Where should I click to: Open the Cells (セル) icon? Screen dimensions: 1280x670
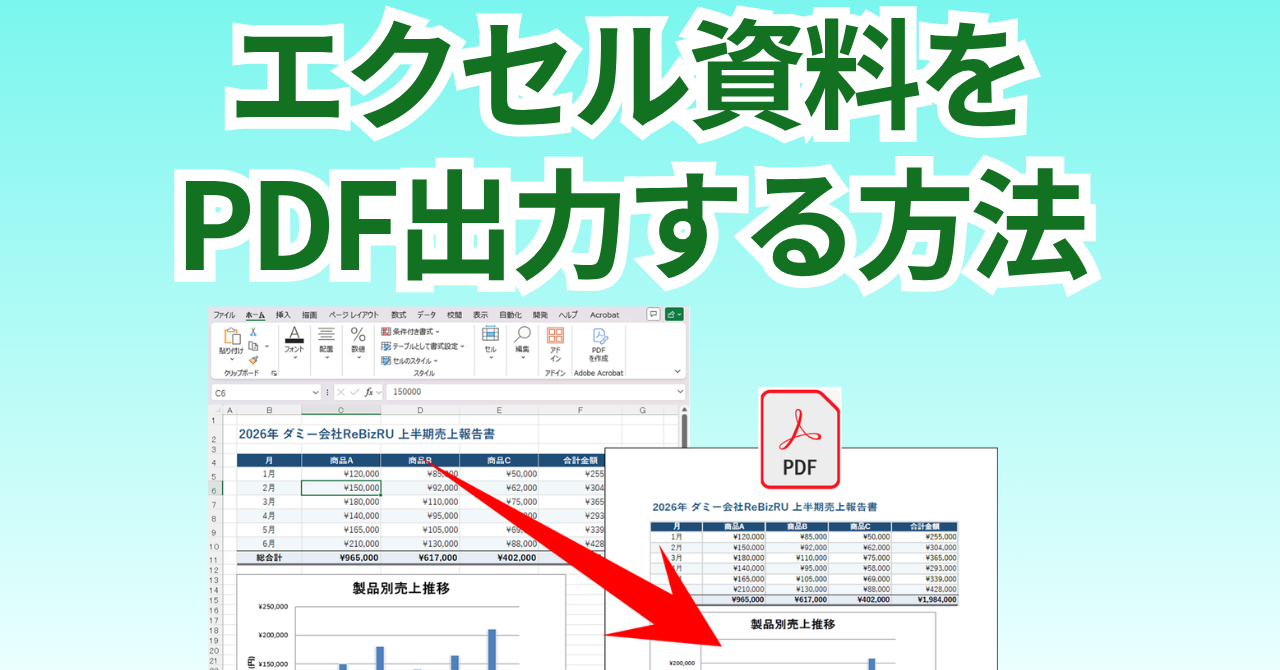pos(490,333)
